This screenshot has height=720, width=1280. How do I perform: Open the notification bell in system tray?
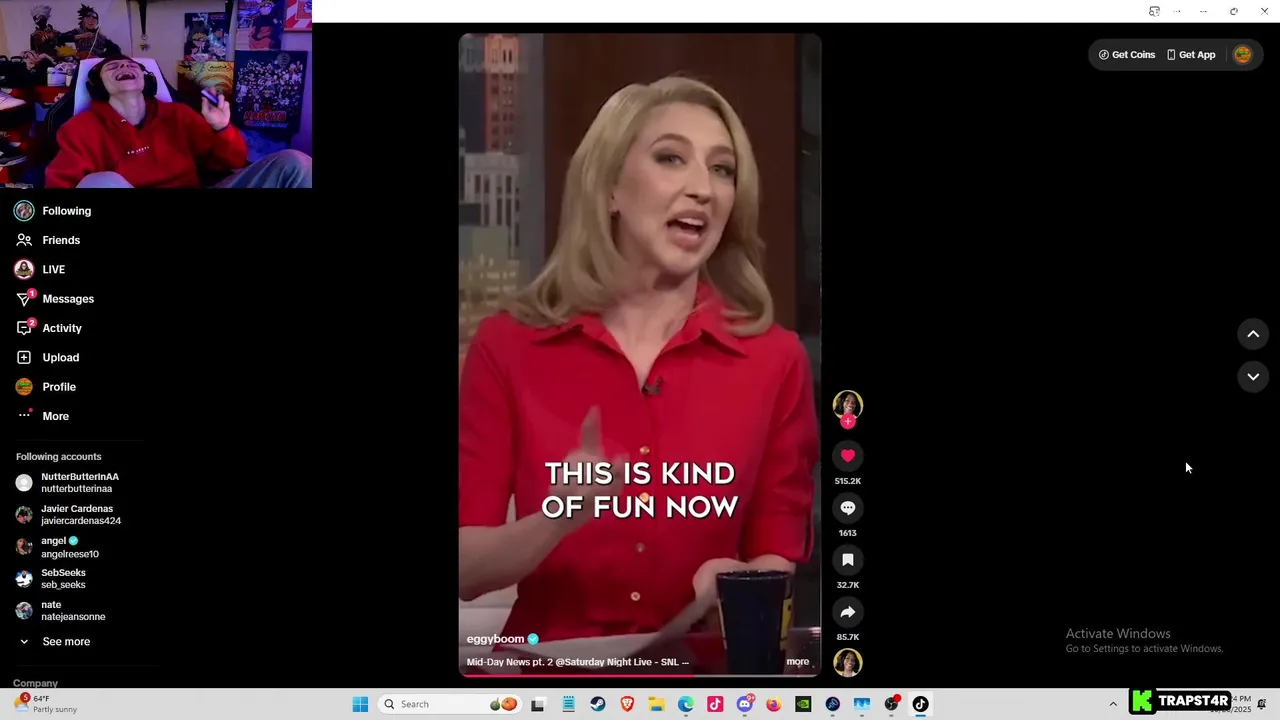click(1262, 704)
